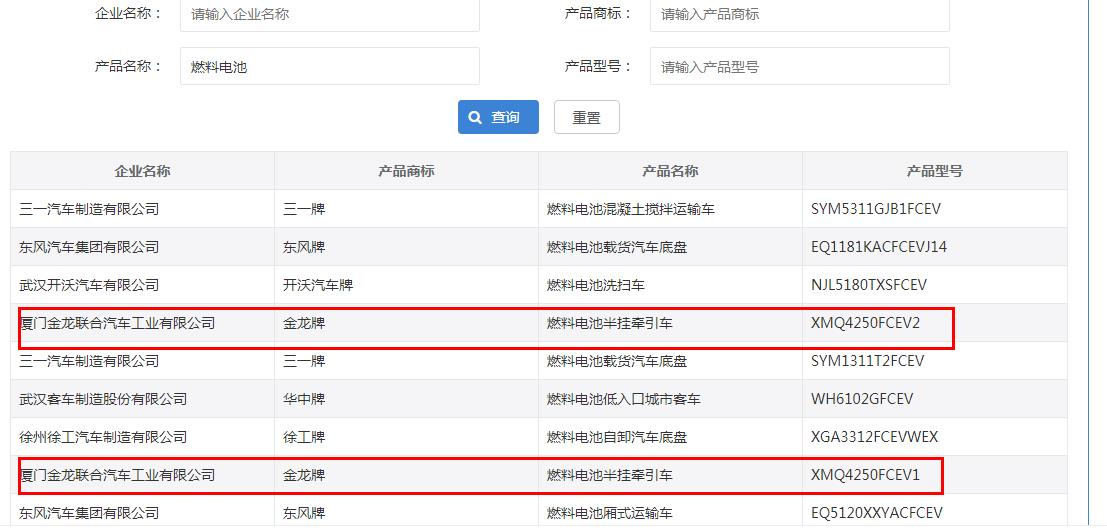Focus the 产品型号 input field

point(799,66)
